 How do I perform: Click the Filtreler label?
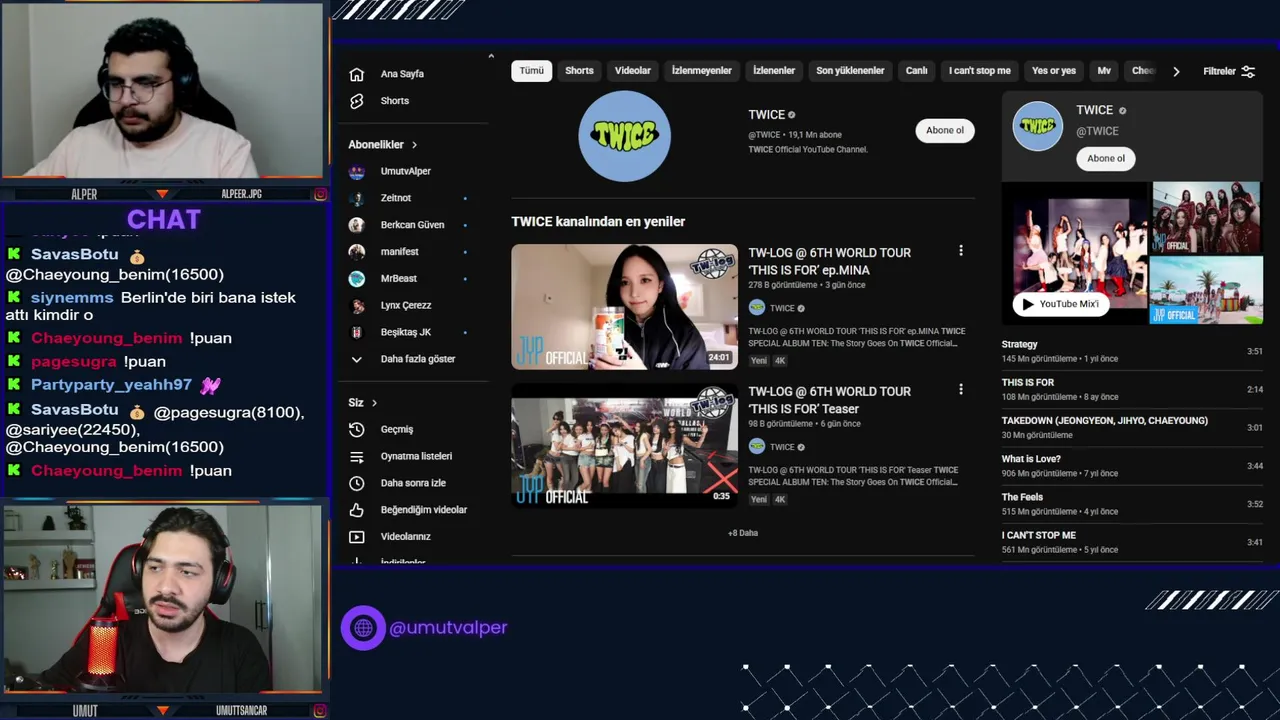click(x=1219, y=71)
